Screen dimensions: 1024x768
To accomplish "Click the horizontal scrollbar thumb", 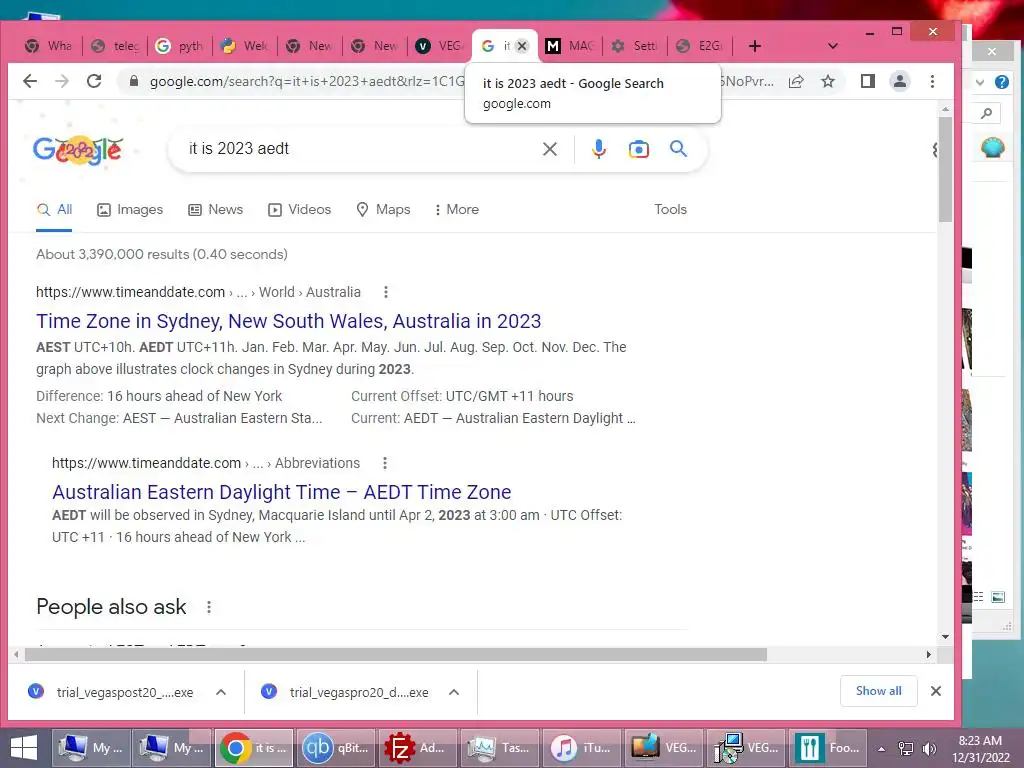I will click(x=396, y=654).
